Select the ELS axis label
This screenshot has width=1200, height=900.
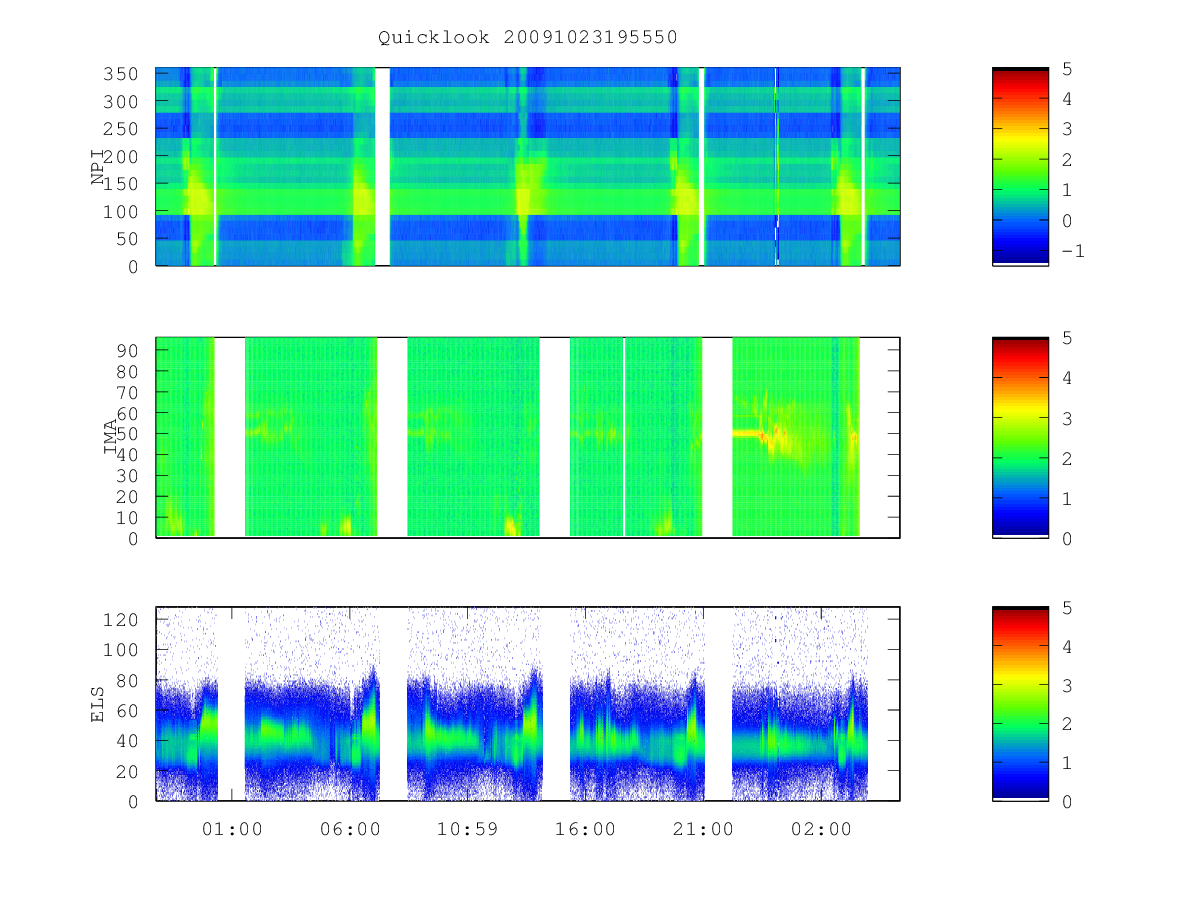(99, 704)
